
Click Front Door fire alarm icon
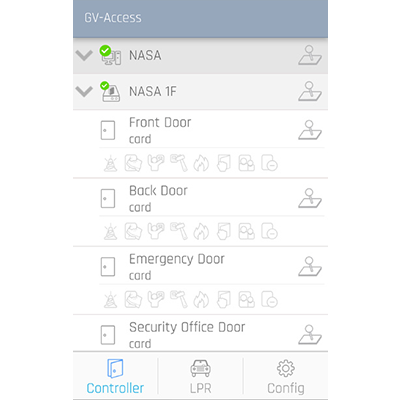pyautogui.click(x=201, y=164)
